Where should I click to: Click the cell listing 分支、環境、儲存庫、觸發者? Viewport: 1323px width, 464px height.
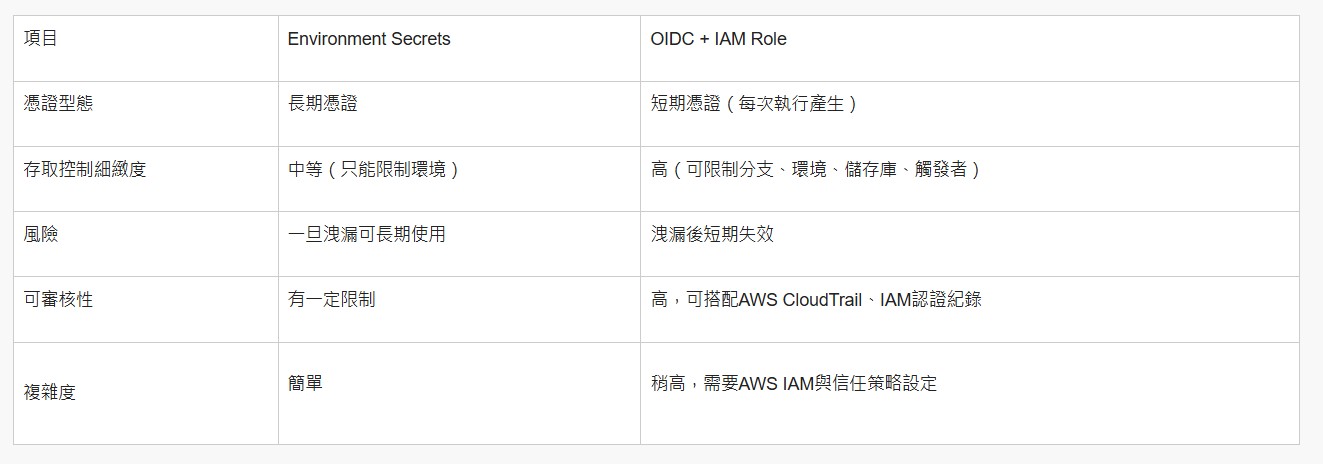pos(969,178)
